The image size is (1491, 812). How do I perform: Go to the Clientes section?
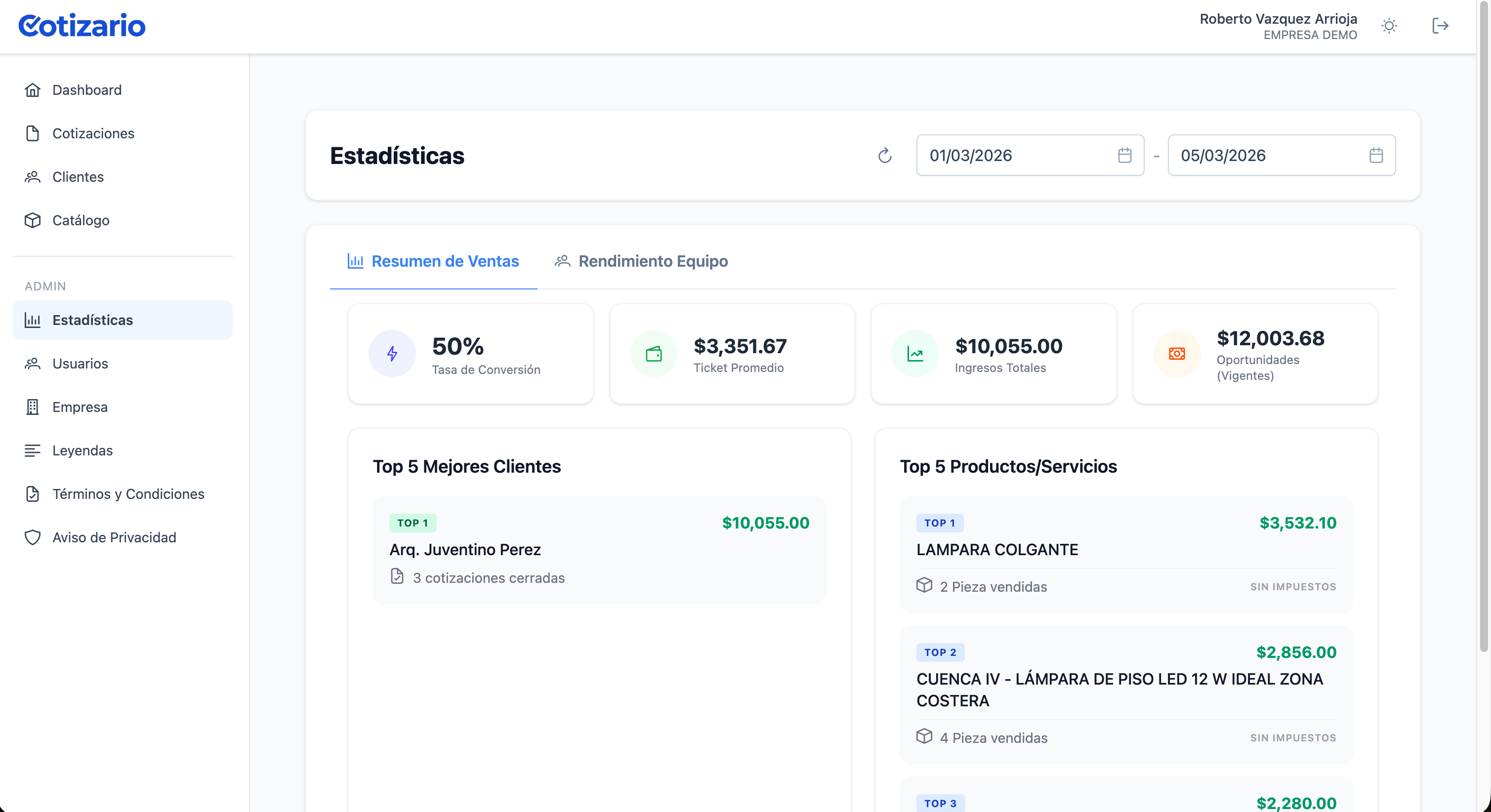(78, 176)
